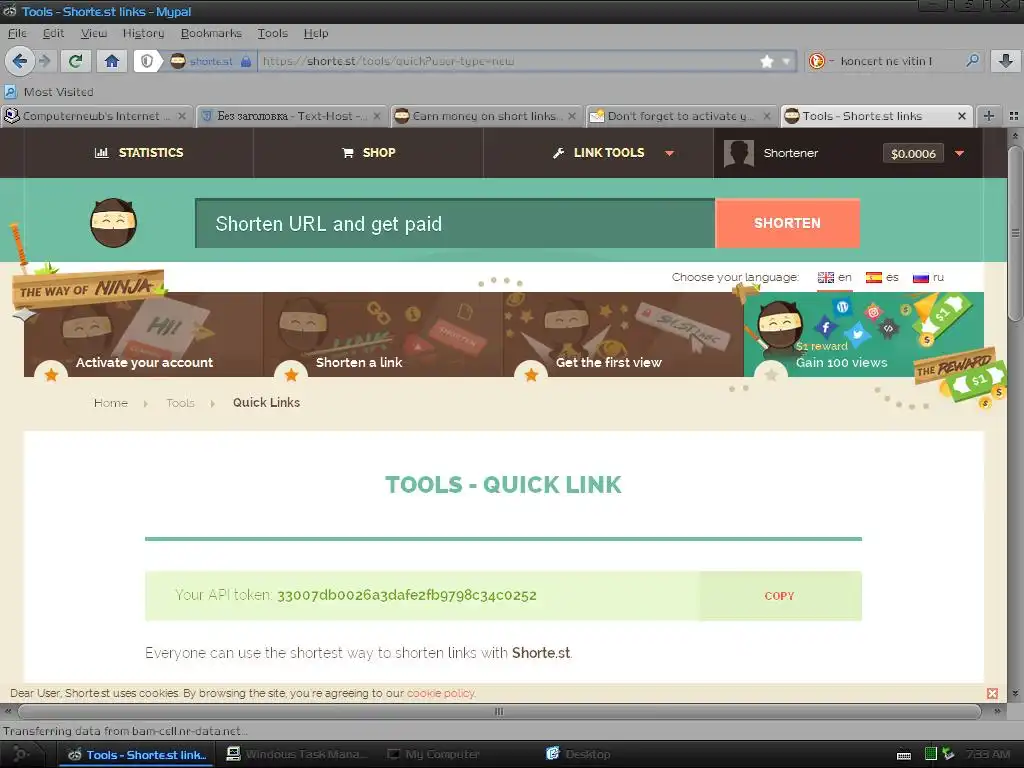Focus the browser address bar URL
Image resolution: width=1024 pixels, height=768 pixels.
(x=506, y=61)
